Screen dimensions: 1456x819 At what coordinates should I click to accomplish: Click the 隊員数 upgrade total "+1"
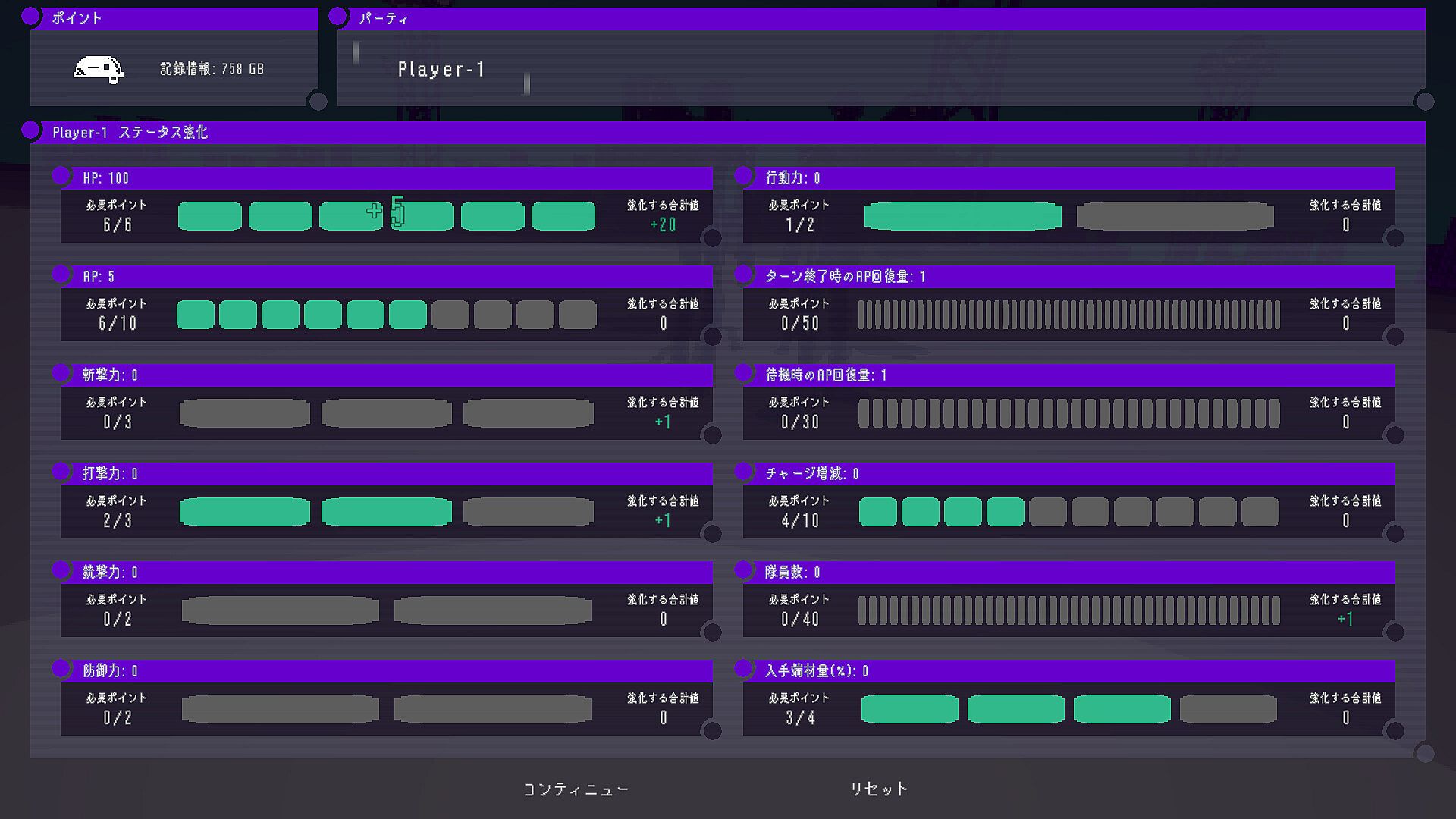[x=1345, y=620]
